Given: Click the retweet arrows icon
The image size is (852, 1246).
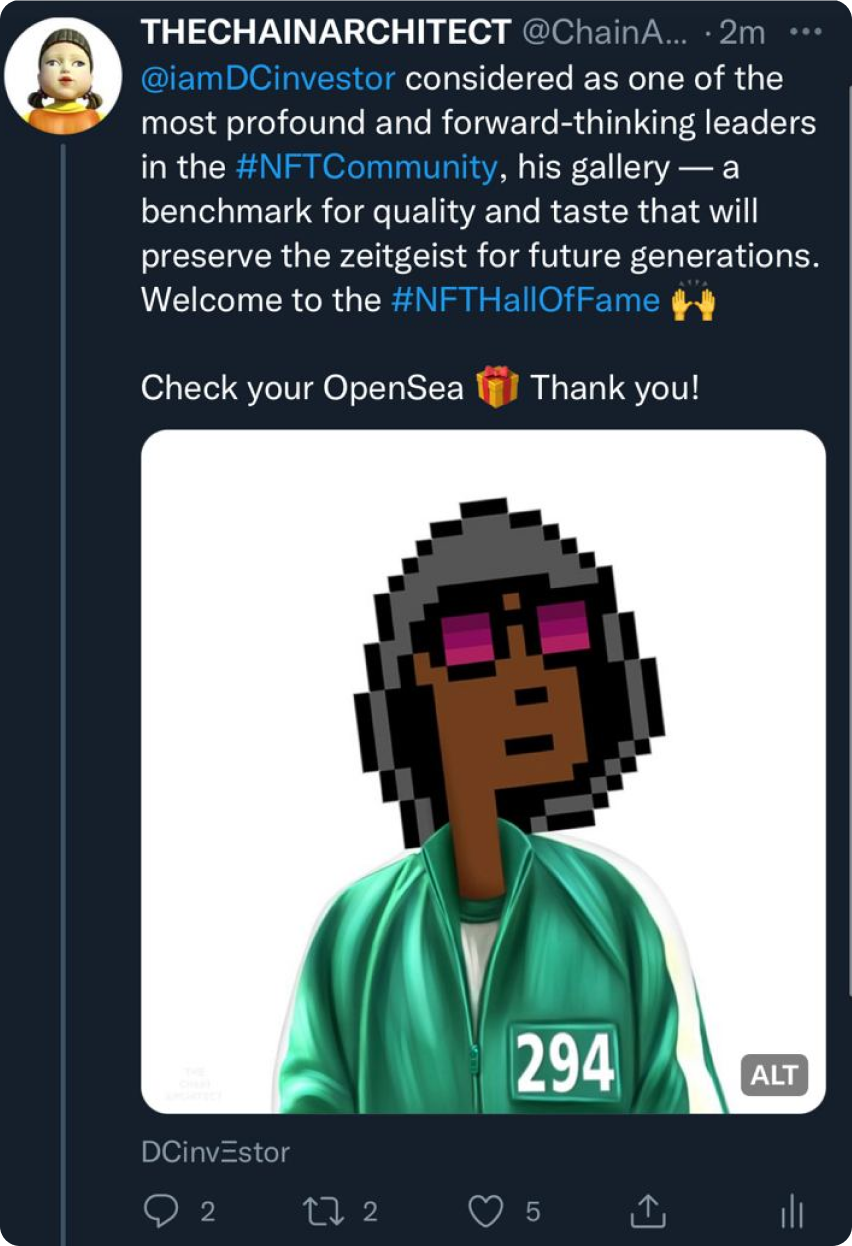Looking at the screenshot, I should click(x=323, y=1212).
